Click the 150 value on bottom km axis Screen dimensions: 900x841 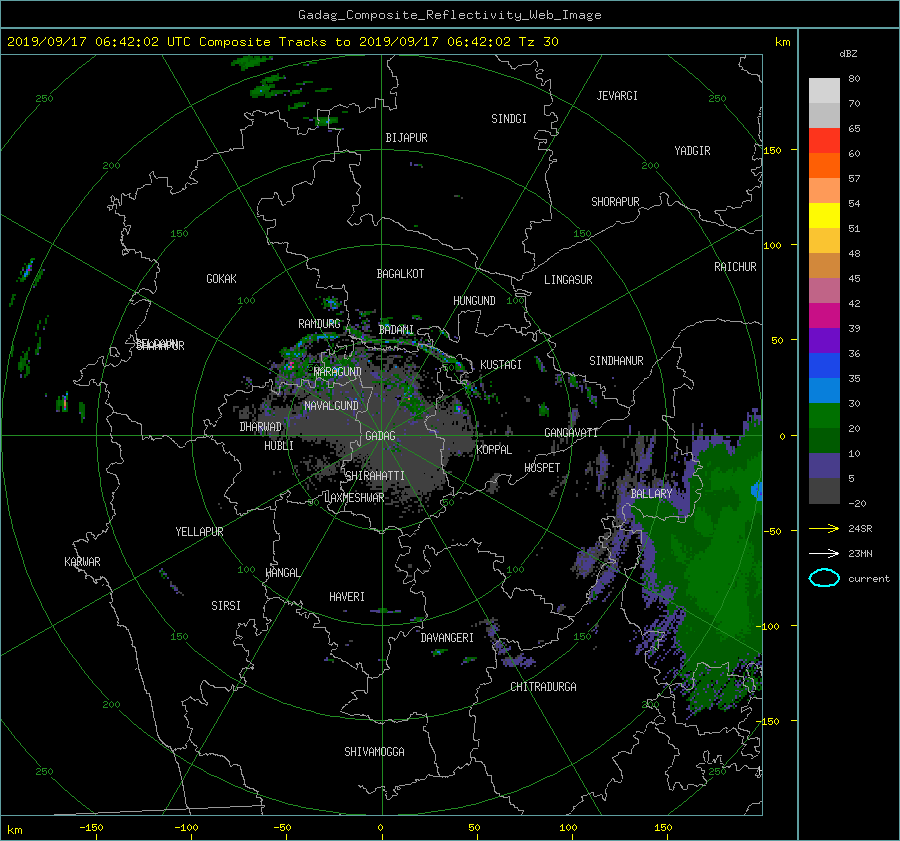[x=663, y=827]
